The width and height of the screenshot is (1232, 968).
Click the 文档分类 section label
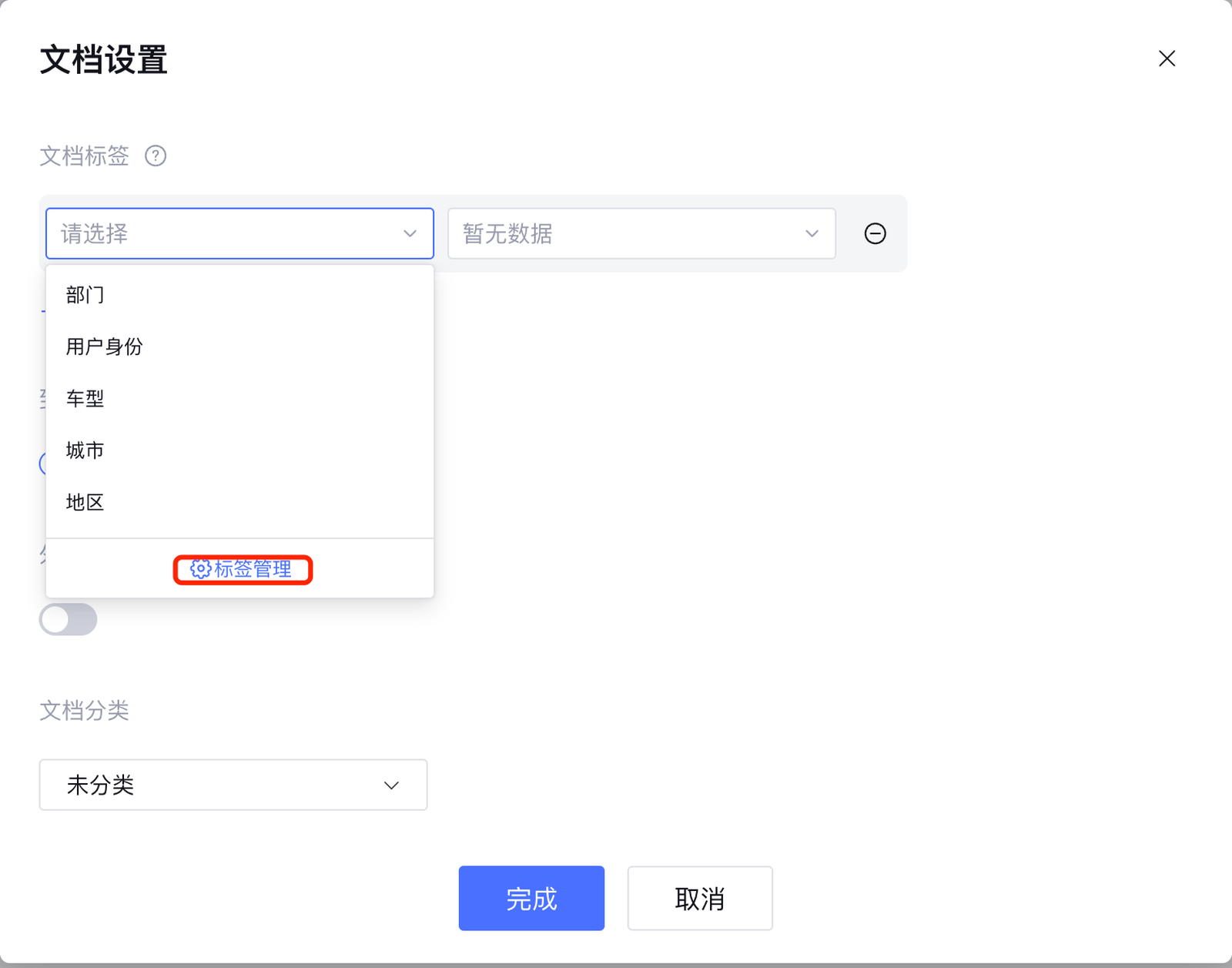click(85, 710)
